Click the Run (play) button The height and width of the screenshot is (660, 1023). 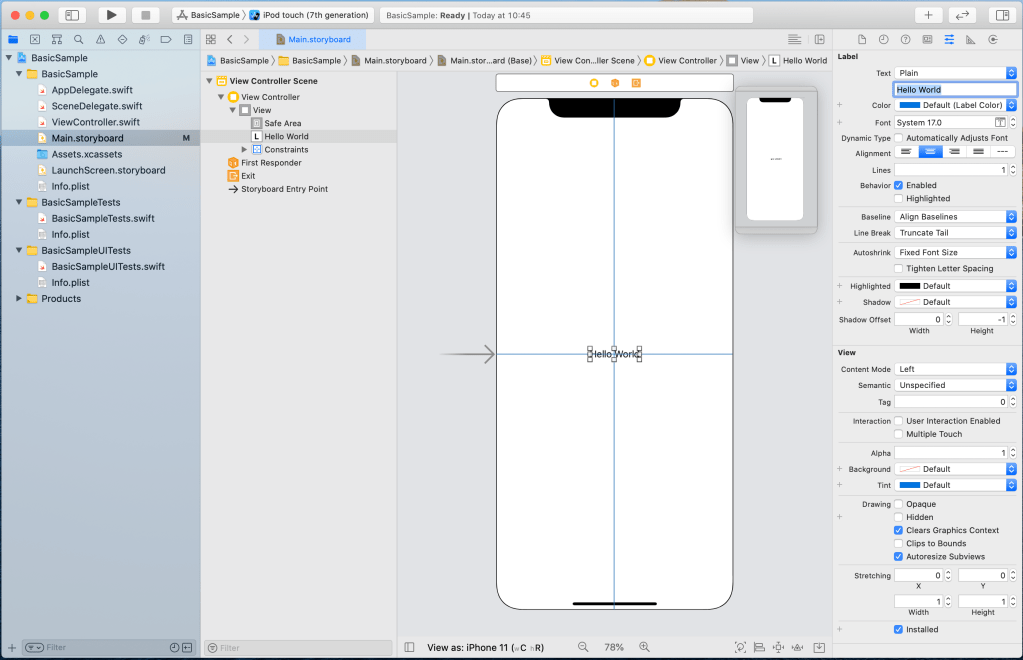click(112, 15)
